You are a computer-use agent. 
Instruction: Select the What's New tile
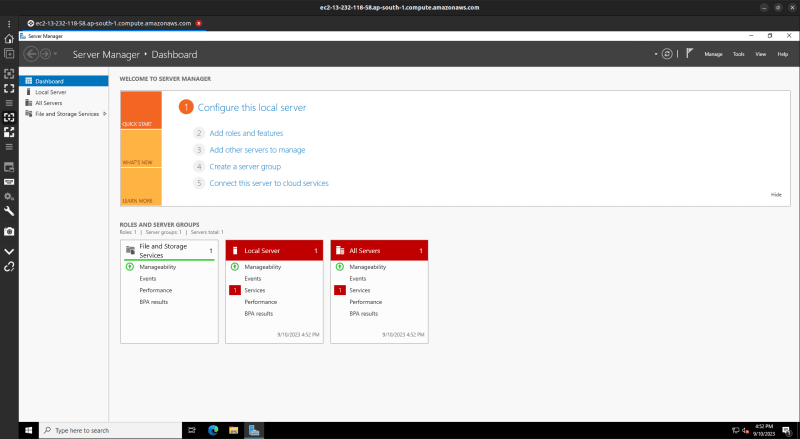pos(141,149)
